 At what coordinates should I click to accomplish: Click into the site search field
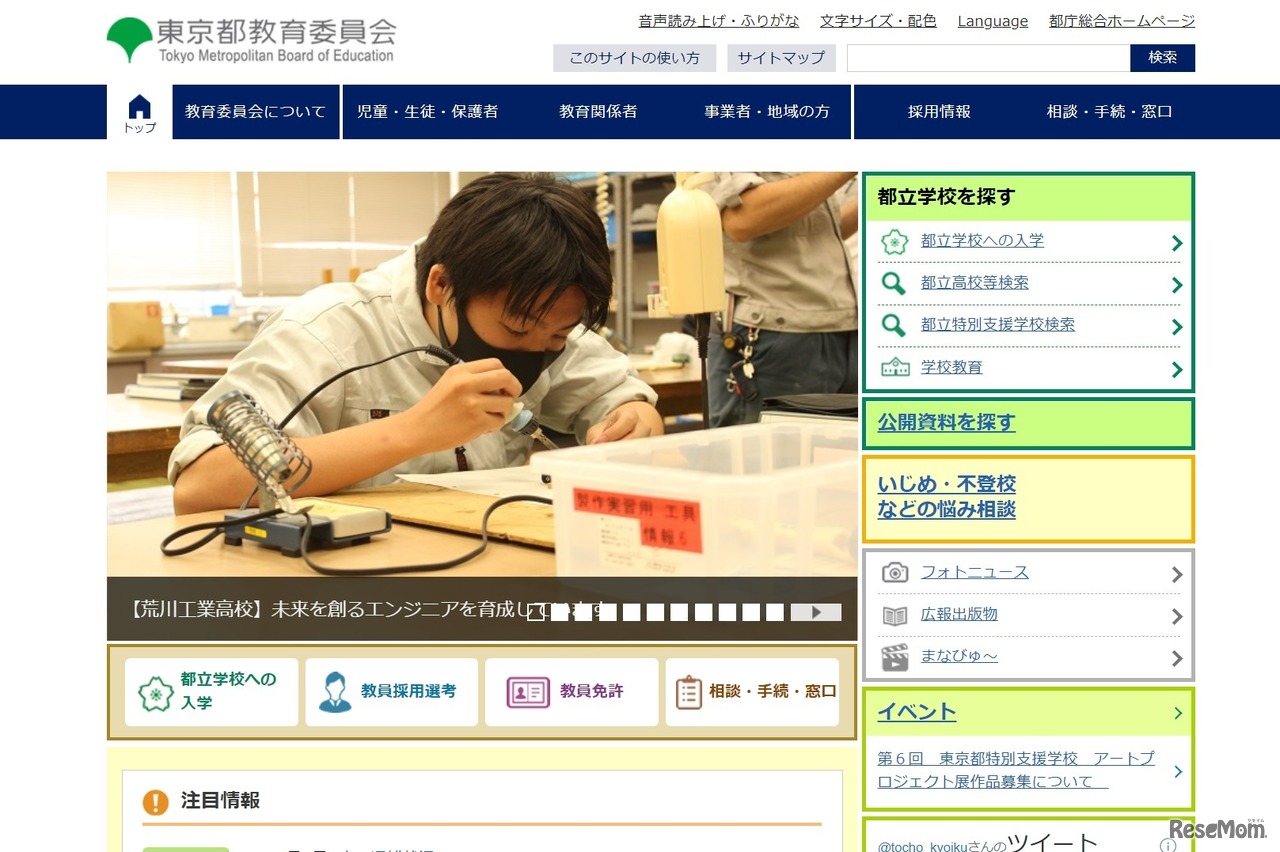(989, 58)
